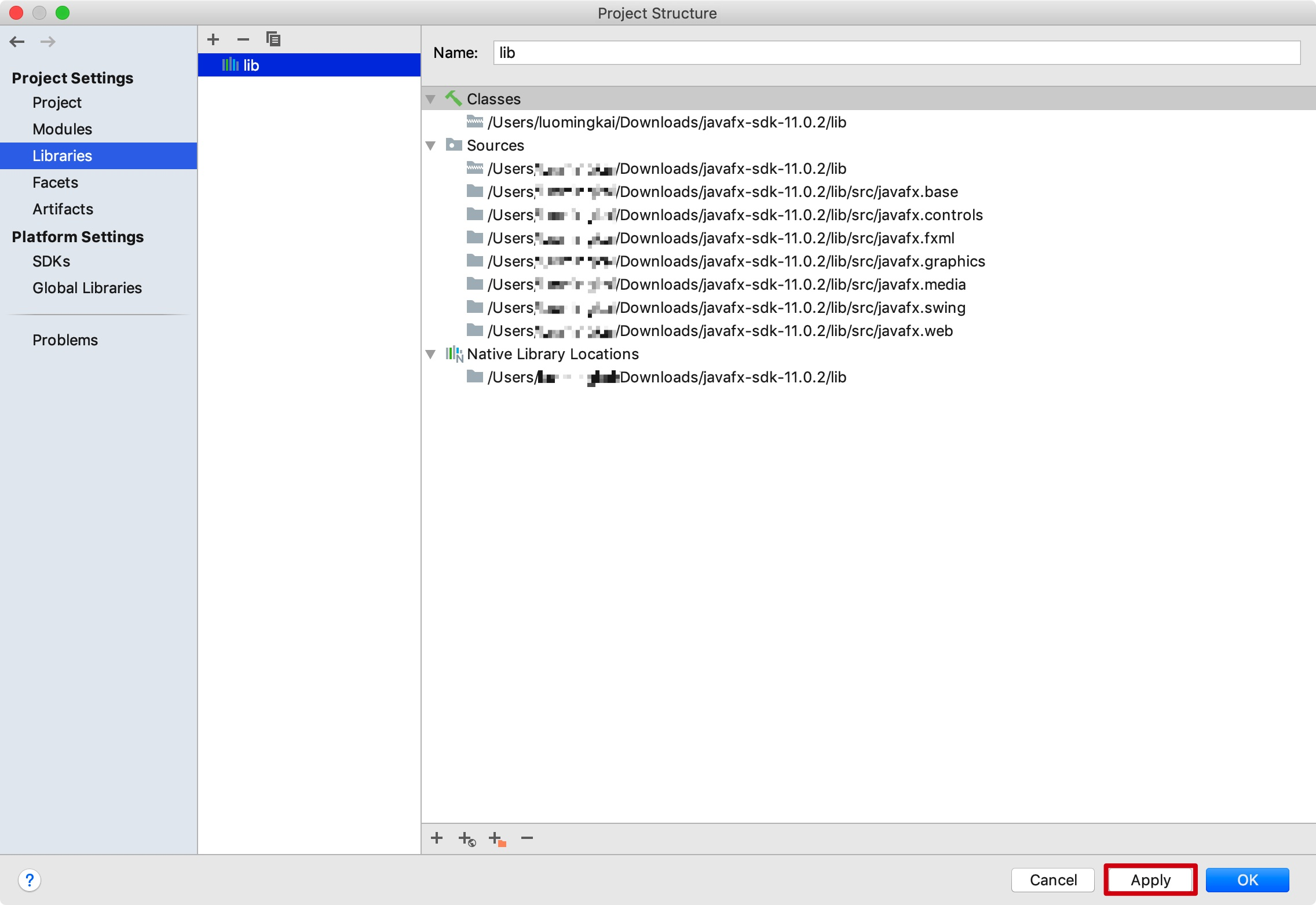The width and height of the screenshot is (1316, 905).
Task: Collapse the Sources section
Action: click(x=431, y=145)
